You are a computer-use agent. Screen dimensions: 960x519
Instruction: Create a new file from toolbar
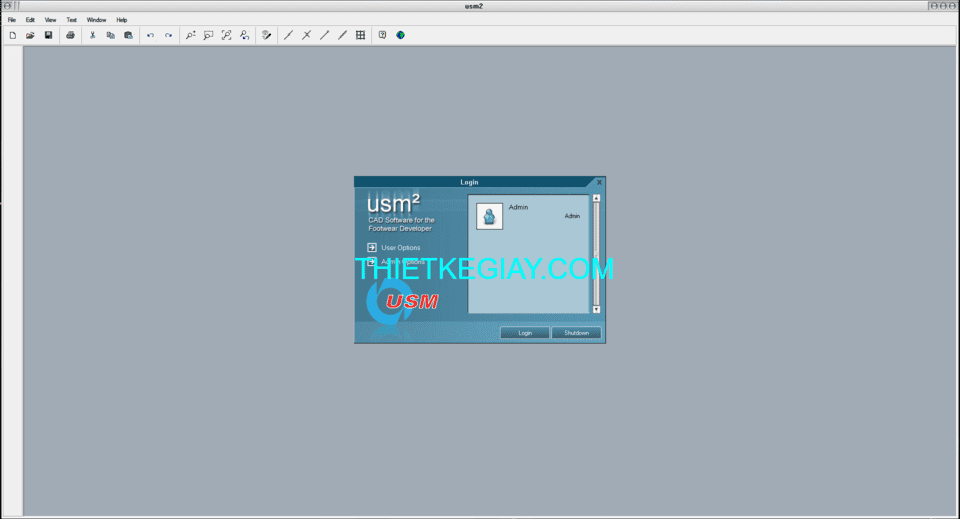click(13, 35)
